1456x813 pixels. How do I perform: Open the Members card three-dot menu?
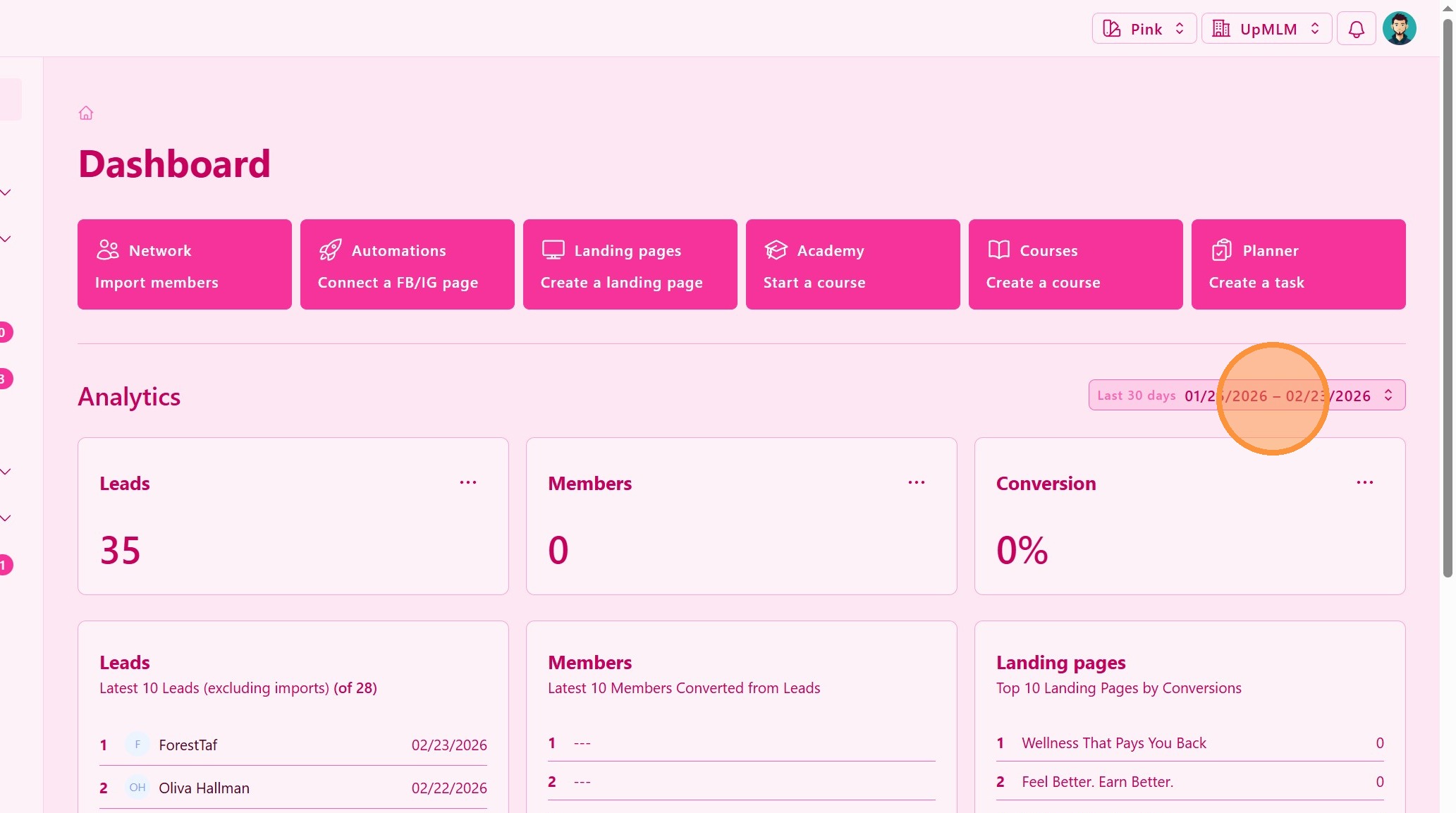point(917,483)
